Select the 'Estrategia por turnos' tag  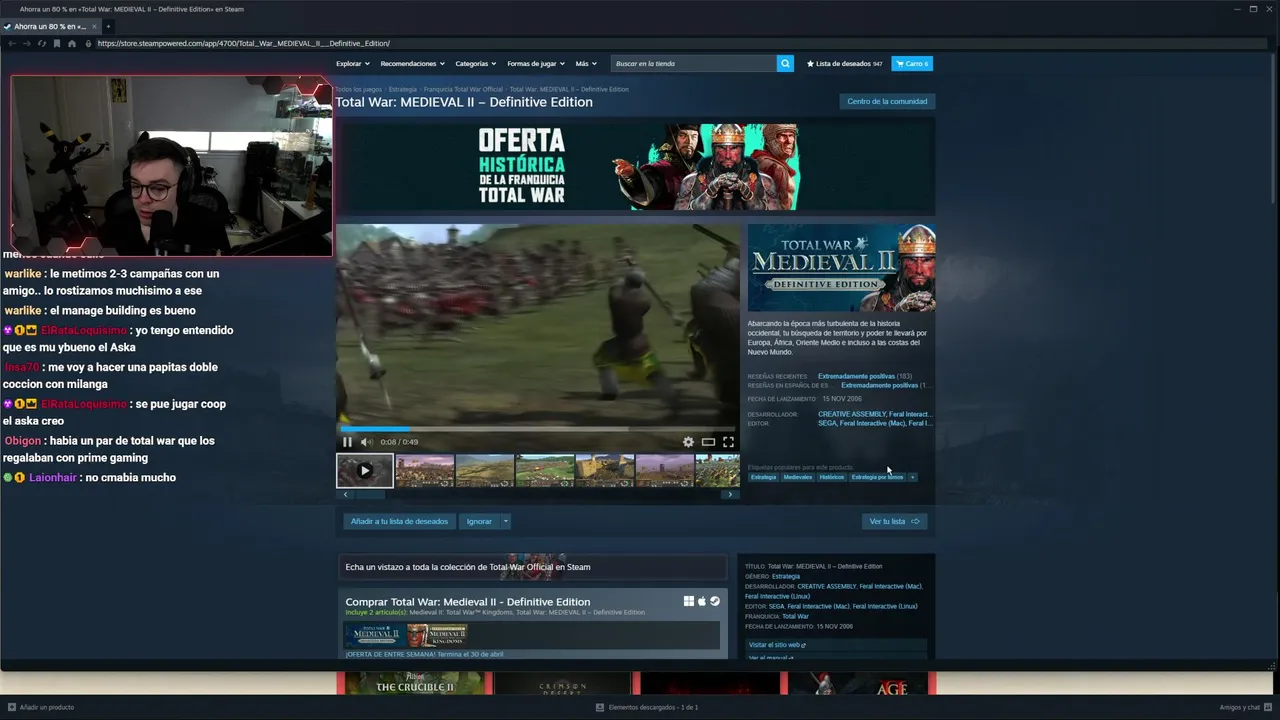pyautogui.click(x=877, y=477)
